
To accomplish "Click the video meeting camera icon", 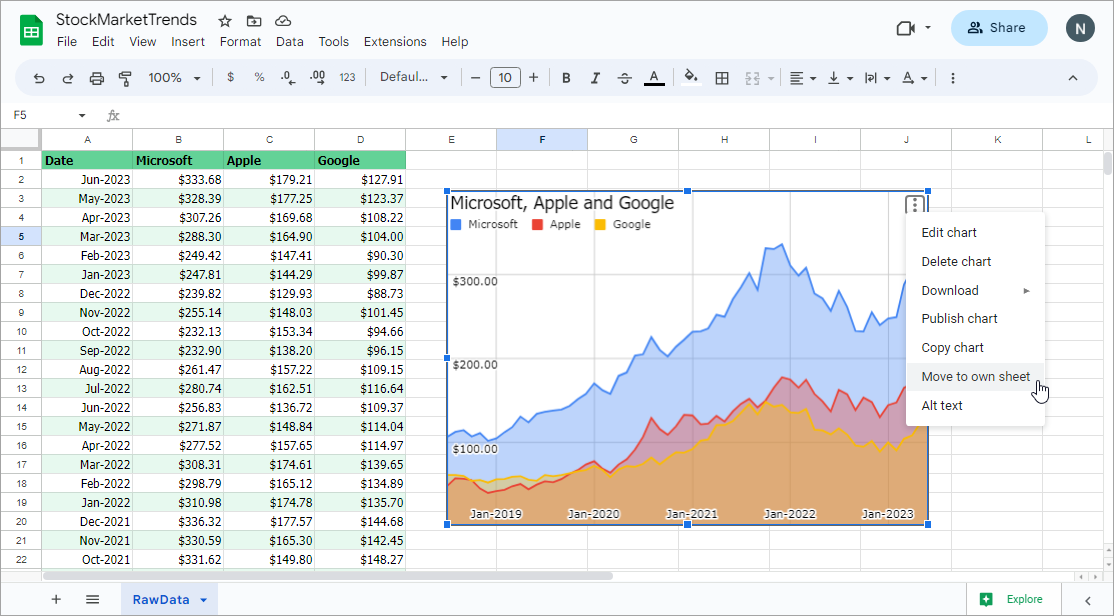I will point(905,28).
